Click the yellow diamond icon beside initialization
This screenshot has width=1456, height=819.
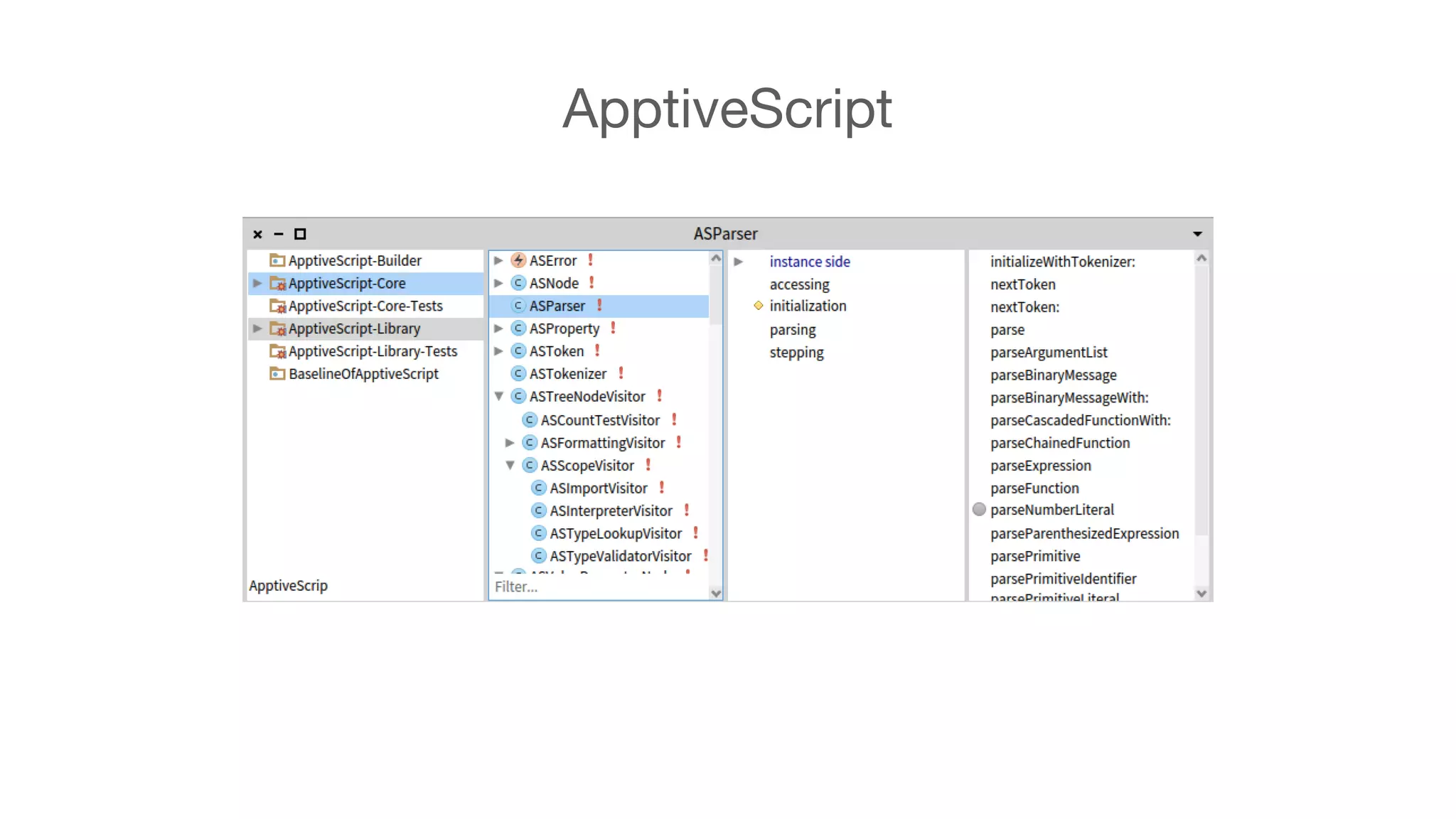[x=759, y=306]
